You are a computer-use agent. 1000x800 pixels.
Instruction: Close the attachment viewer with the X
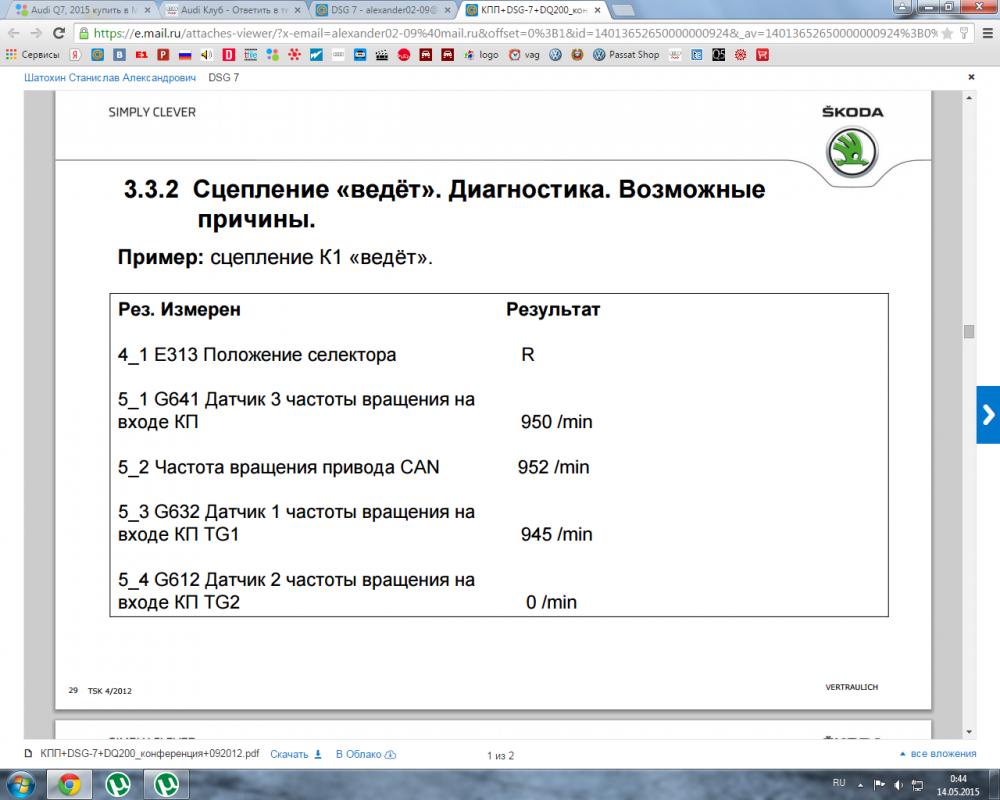[971, 77]
